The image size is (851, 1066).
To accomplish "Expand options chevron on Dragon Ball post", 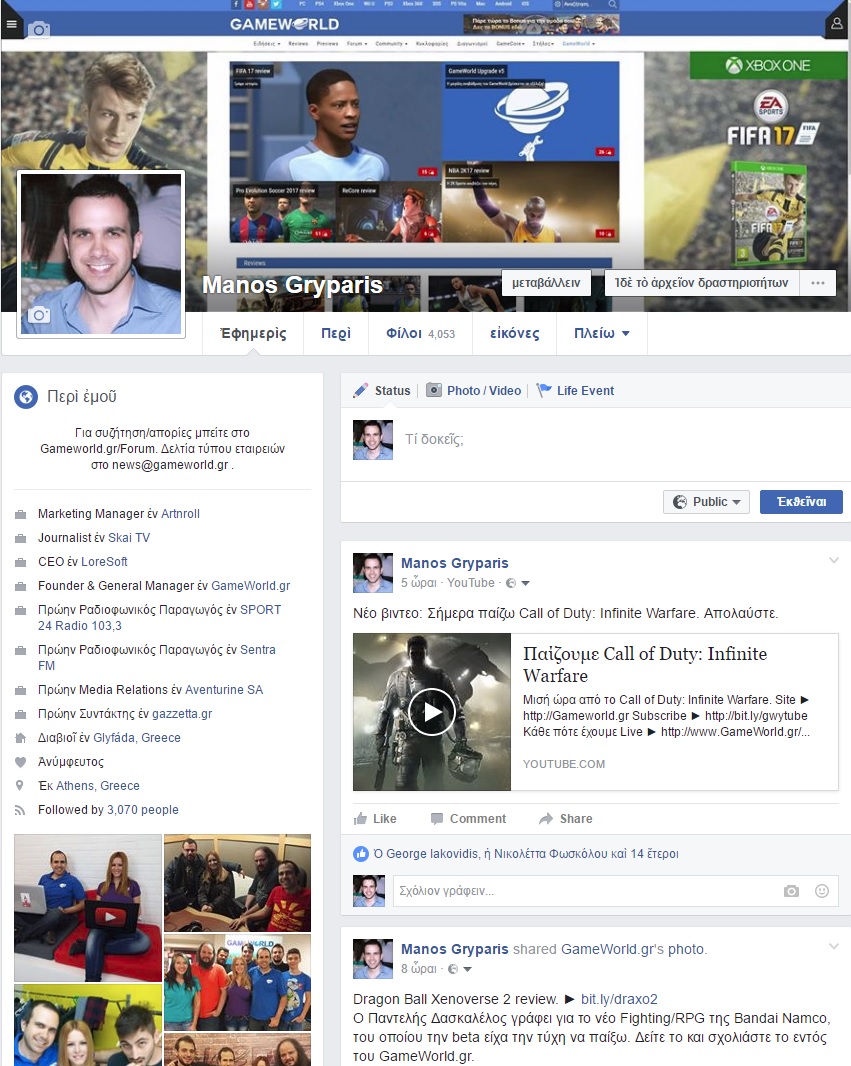I will [x=834, y=946].
